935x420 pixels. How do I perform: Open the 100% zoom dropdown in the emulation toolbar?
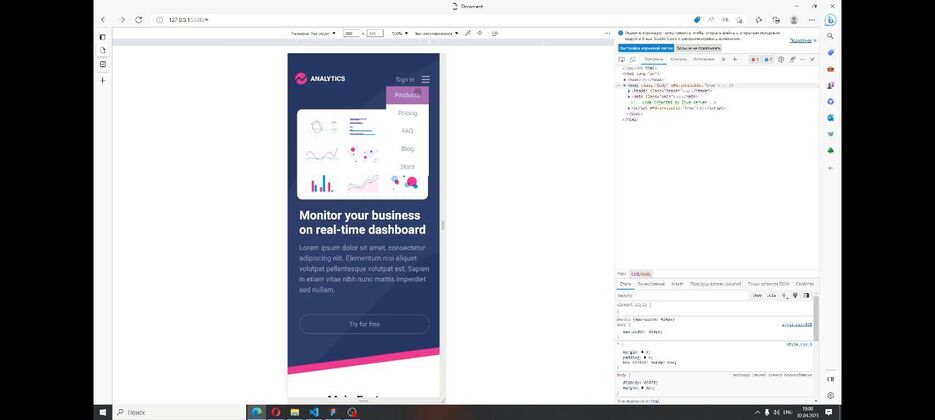click(400, 33)
